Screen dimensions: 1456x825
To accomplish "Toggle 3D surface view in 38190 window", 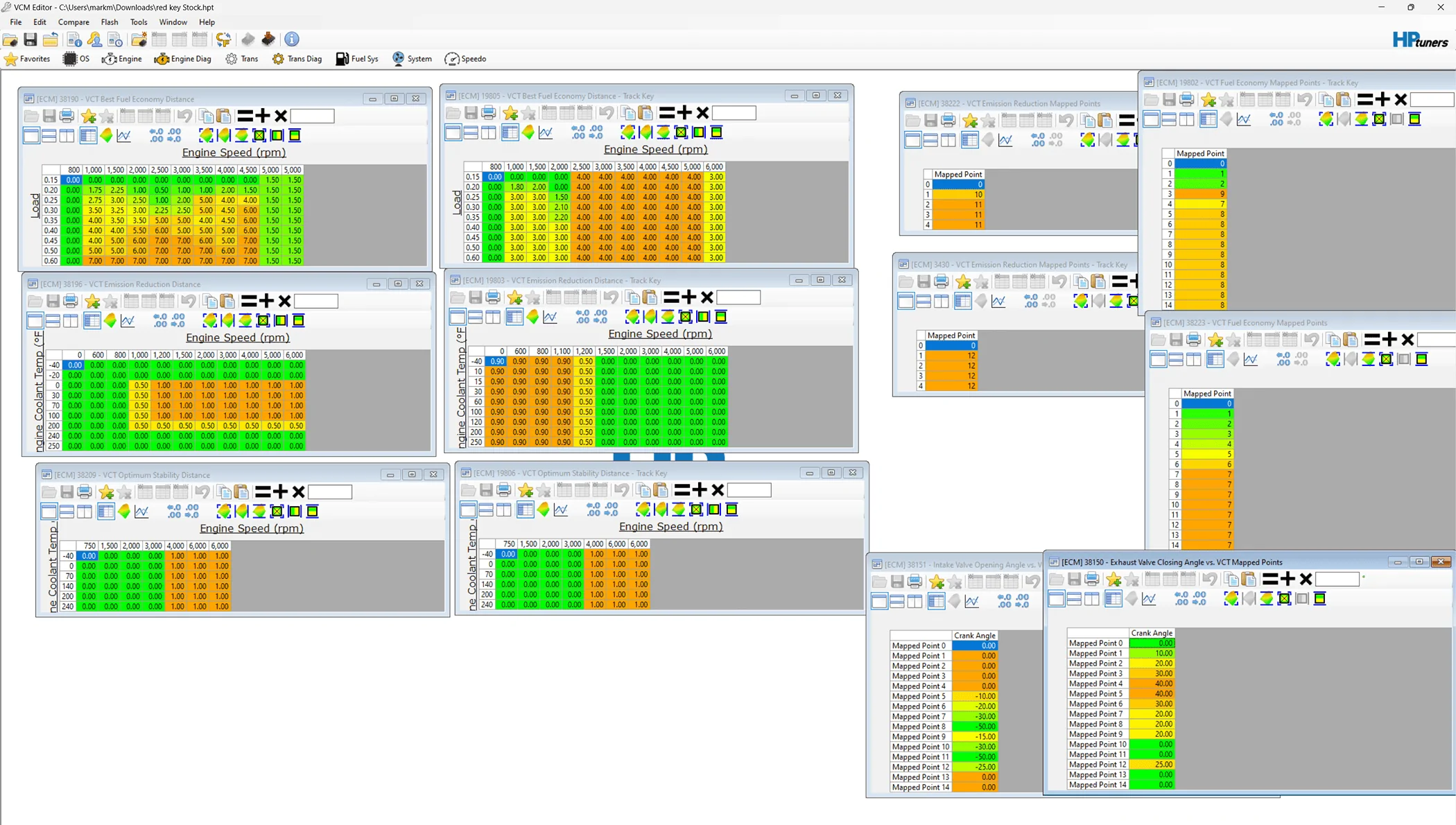I will click(x=106, y=135).
